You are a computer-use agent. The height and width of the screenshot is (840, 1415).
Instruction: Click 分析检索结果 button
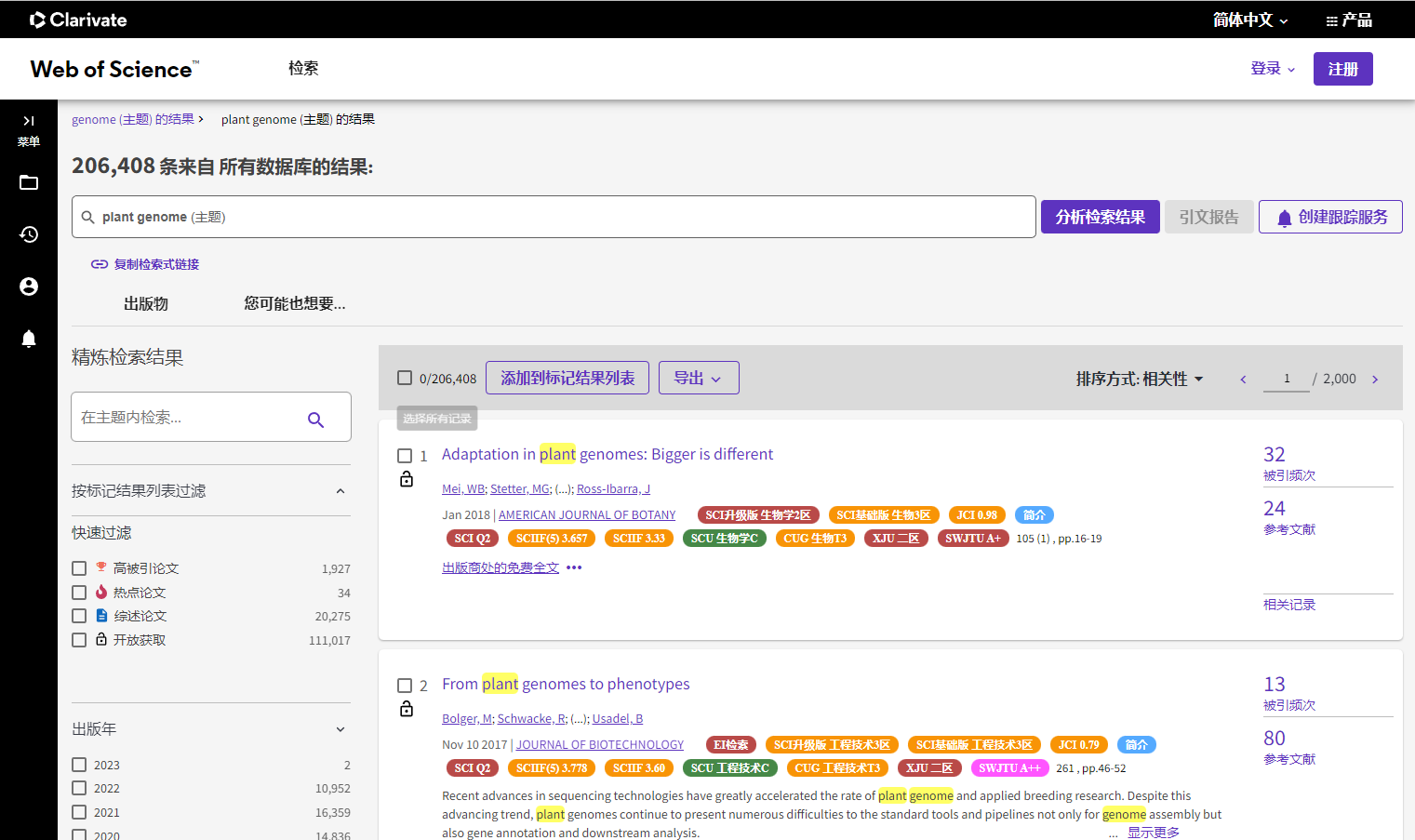pos(1101,217)
